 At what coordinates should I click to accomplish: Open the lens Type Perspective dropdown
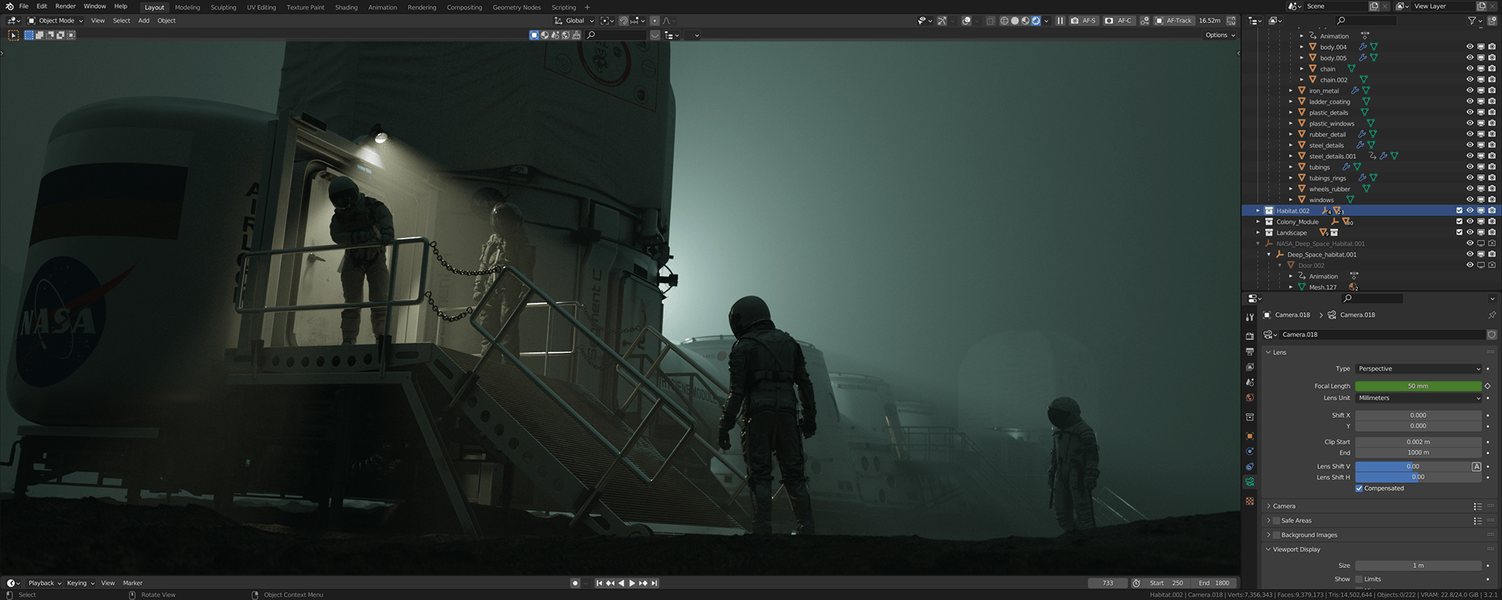(x=1418, y=369)
